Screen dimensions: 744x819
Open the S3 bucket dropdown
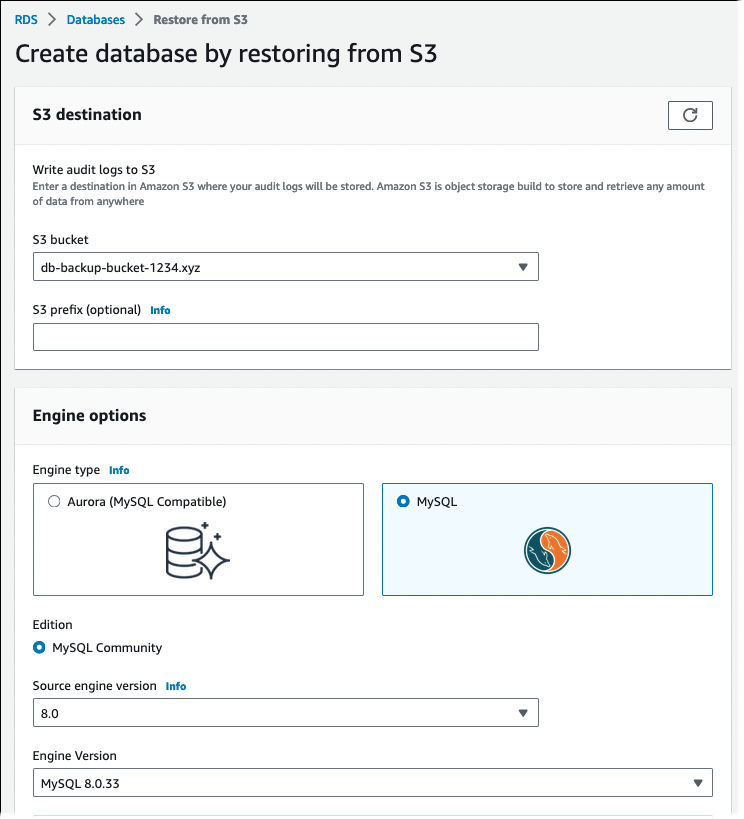(285, 267)
